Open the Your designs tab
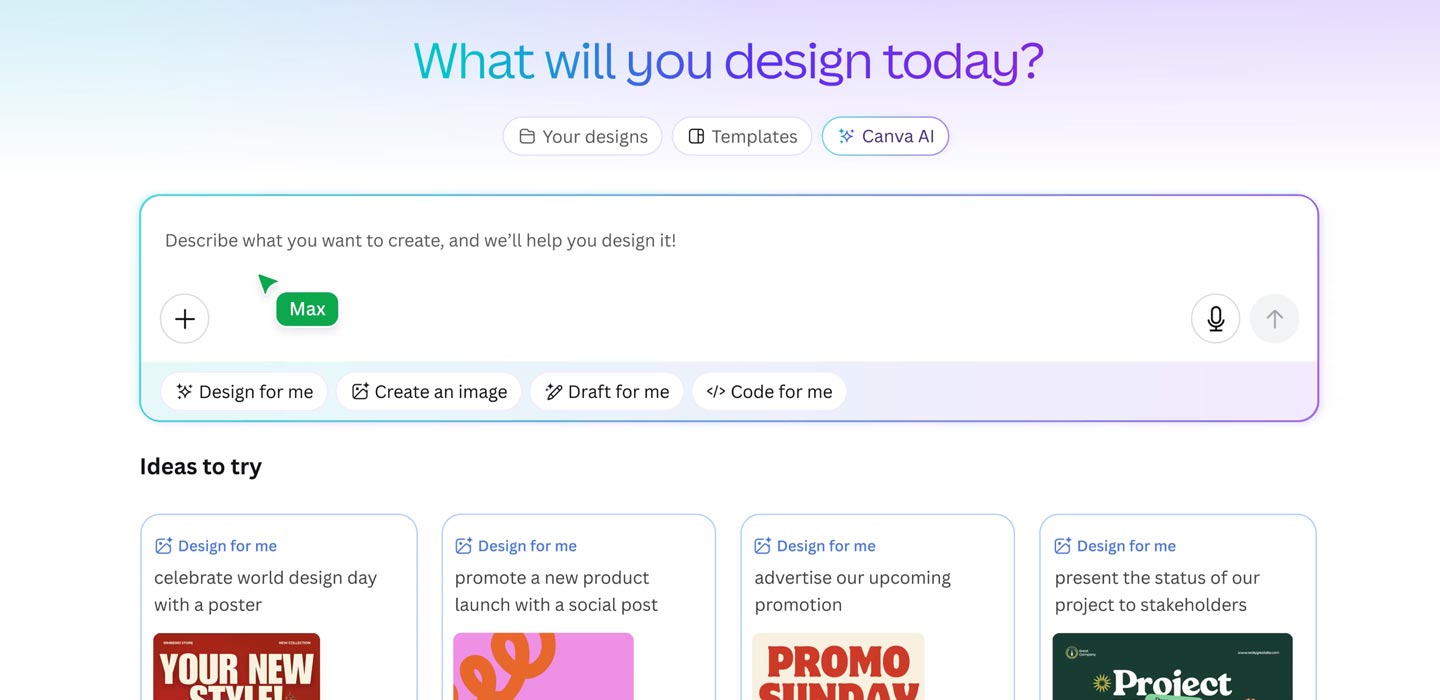The image size is (1440, 700). click(582, 136)
